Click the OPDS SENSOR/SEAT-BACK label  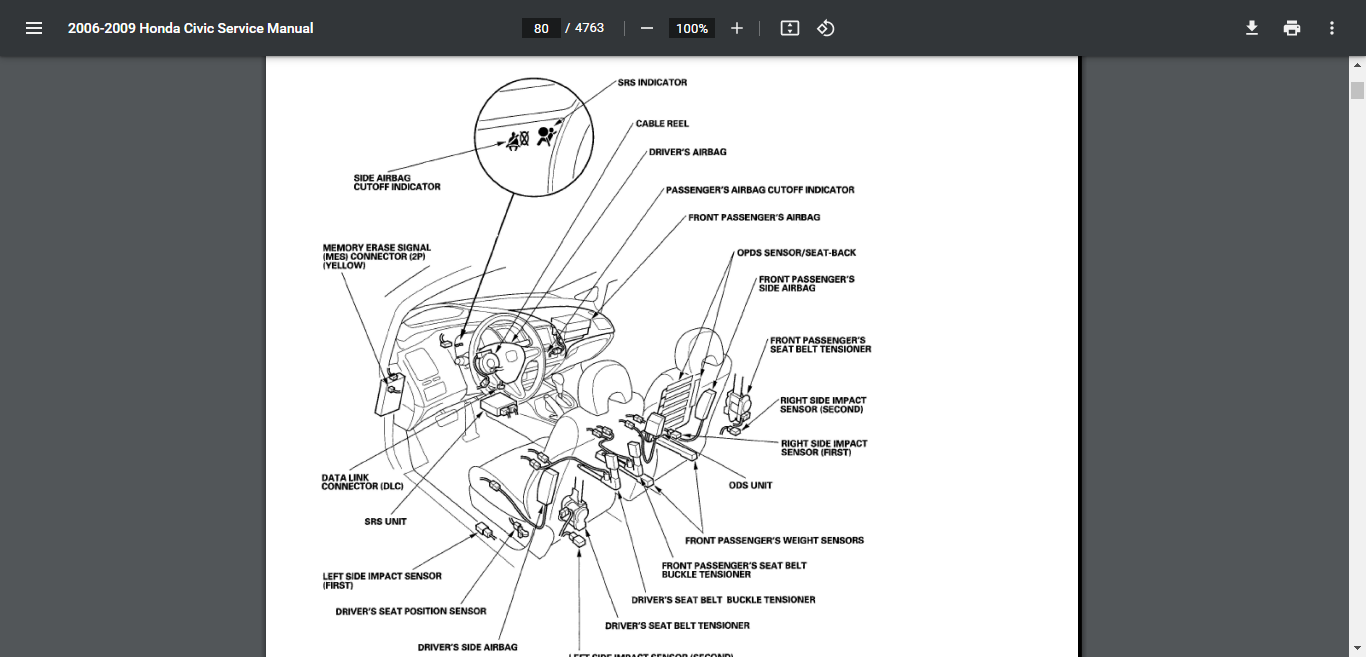(796, 253)
